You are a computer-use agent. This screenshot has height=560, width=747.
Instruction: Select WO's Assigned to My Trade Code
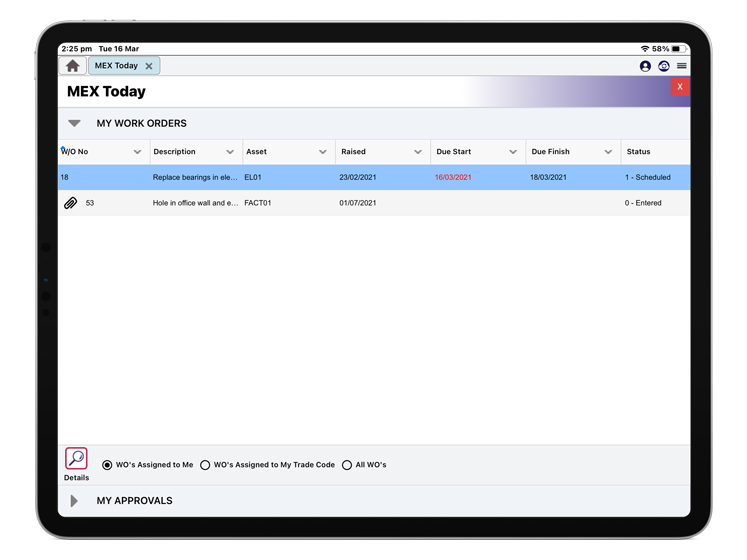(205, 465)
